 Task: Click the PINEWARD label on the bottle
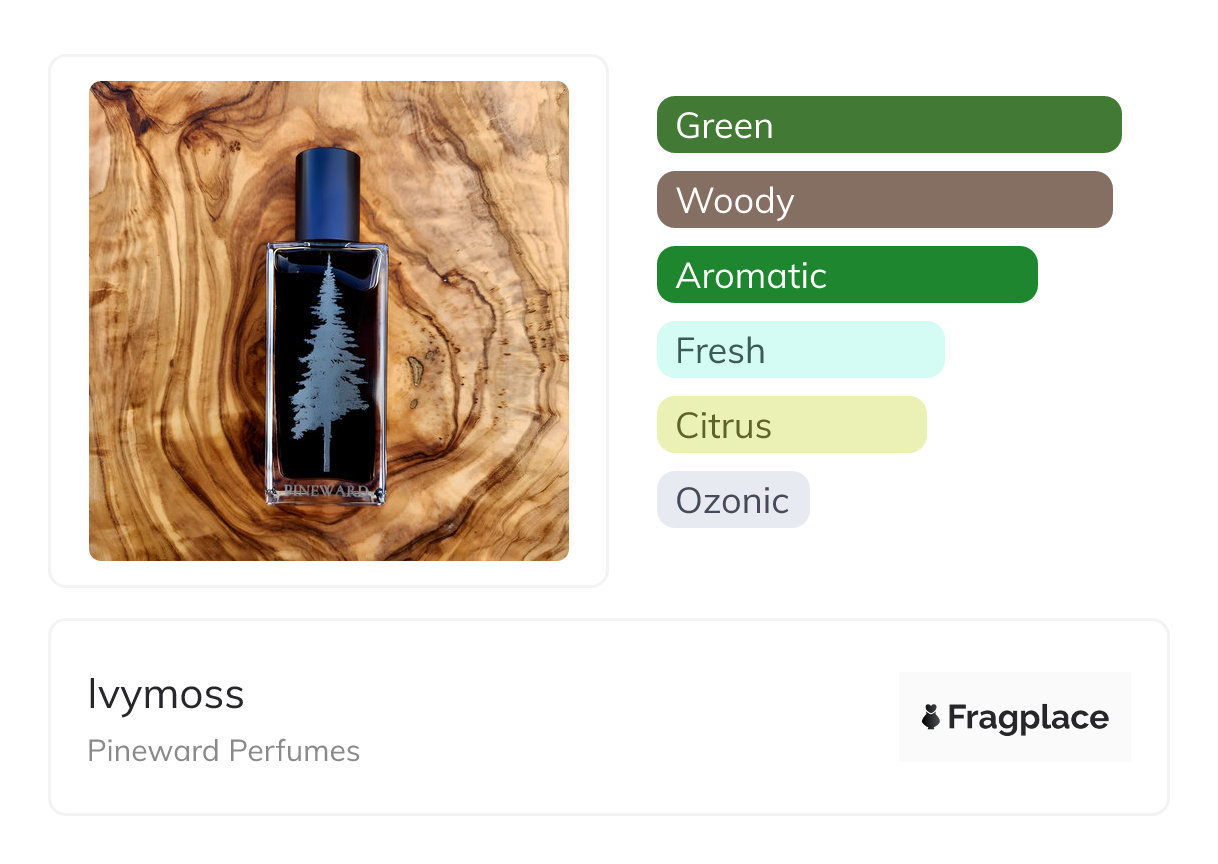tap(328, 490)
